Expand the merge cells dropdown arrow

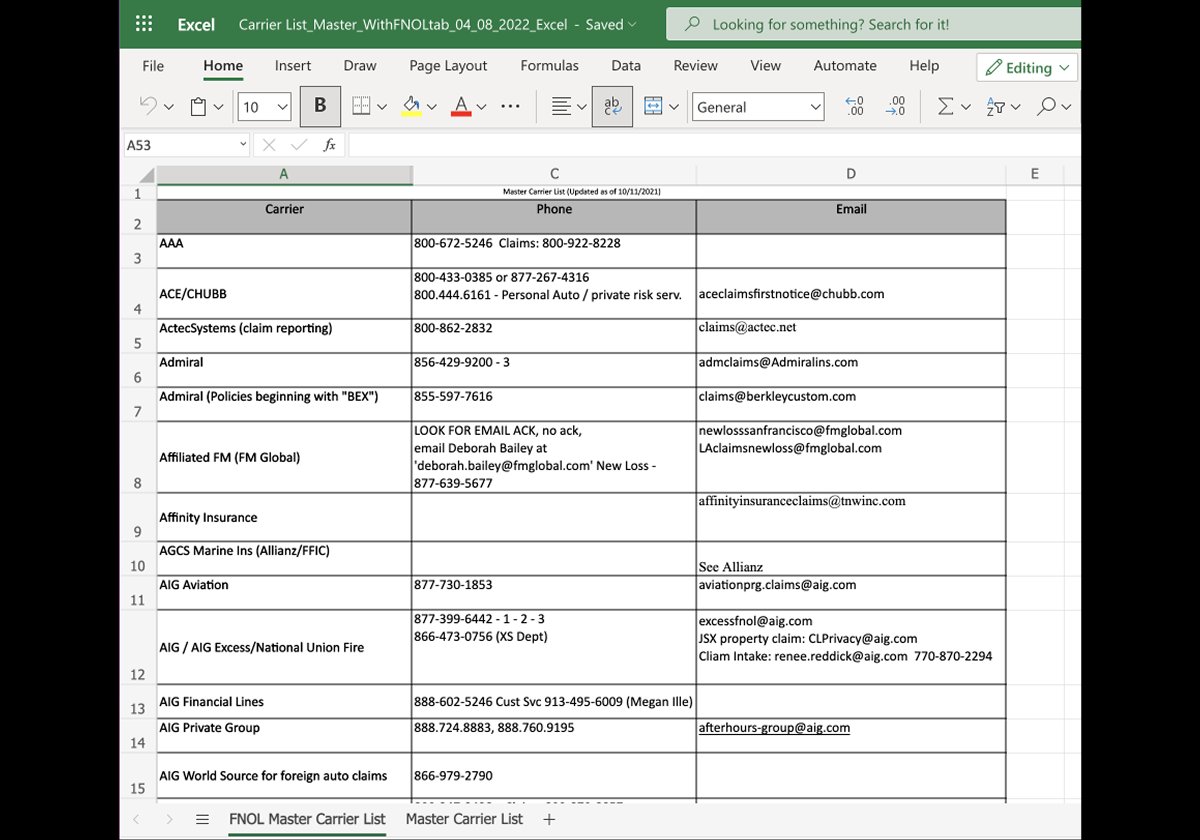(674, 107)
